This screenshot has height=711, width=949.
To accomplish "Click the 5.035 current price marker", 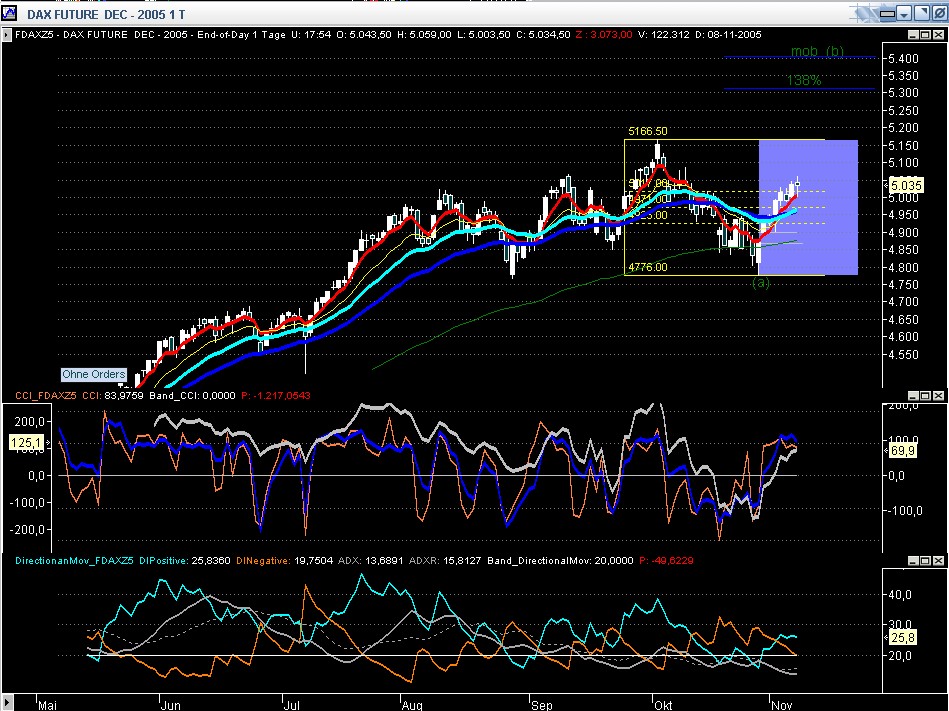I will click(x=905, y=185).
